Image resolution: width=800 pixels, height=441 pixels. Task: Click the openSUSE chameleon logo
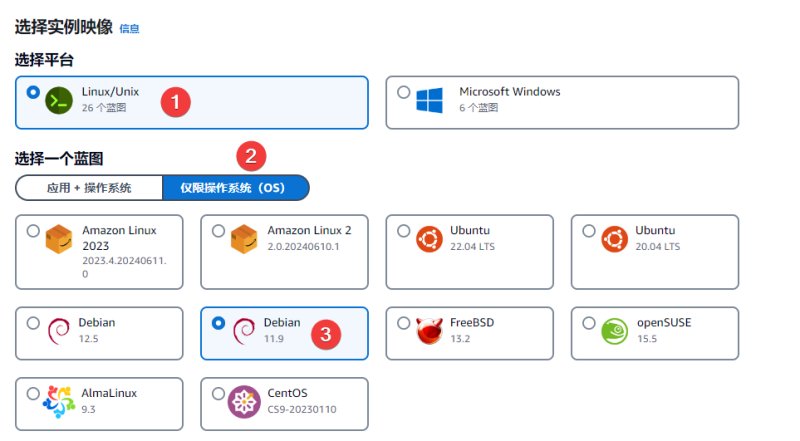(x=615, y=331)
